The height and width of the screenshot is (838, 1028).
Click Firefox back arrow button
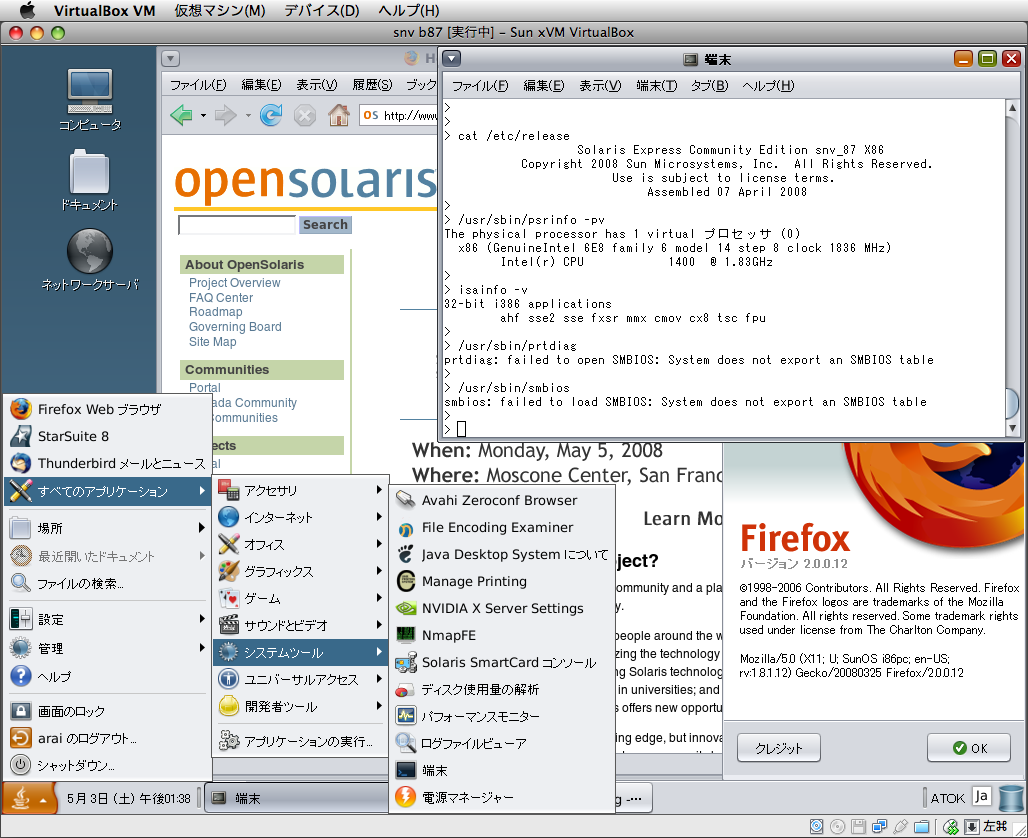(x=182, y=115)
